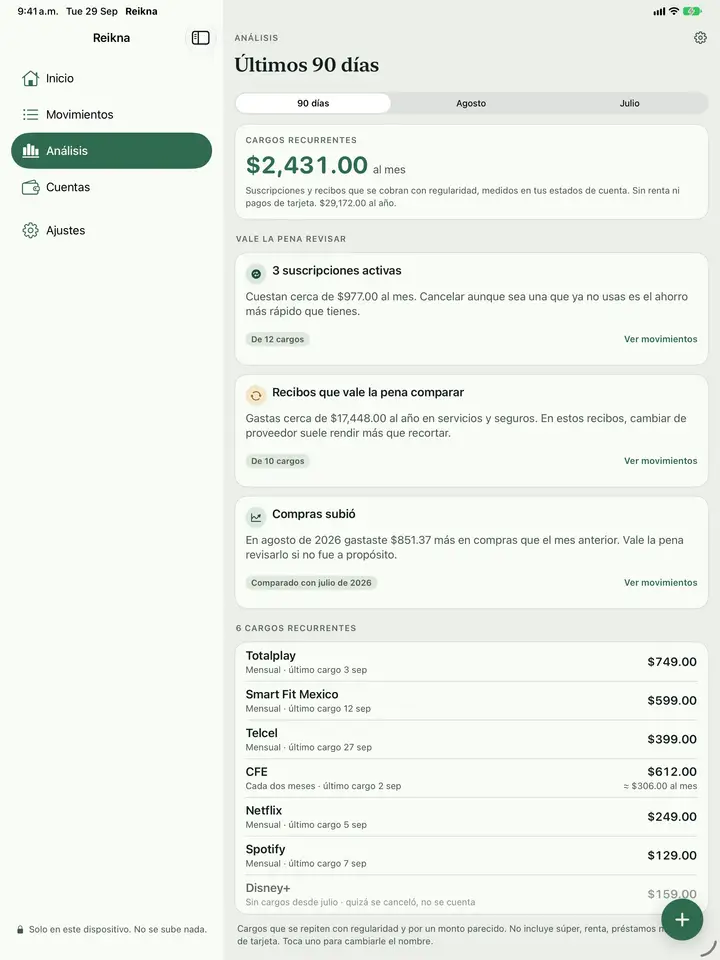This screenshot has width=720, height=960.
Task: Ver movimientos for 3 suscripciones activas
Action: pos(661,339)
